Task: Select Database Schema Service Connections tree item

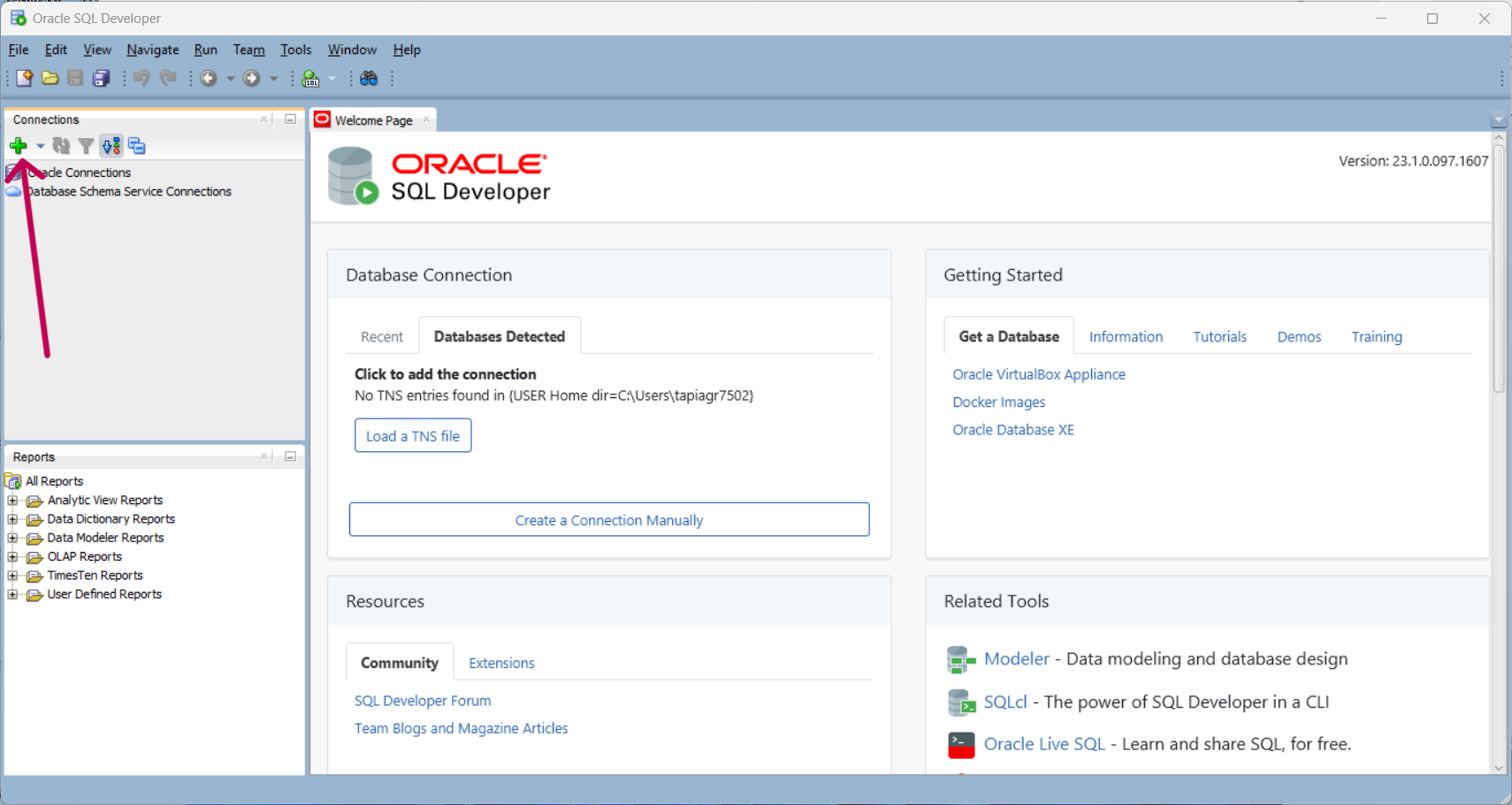Action: point(129,191)
